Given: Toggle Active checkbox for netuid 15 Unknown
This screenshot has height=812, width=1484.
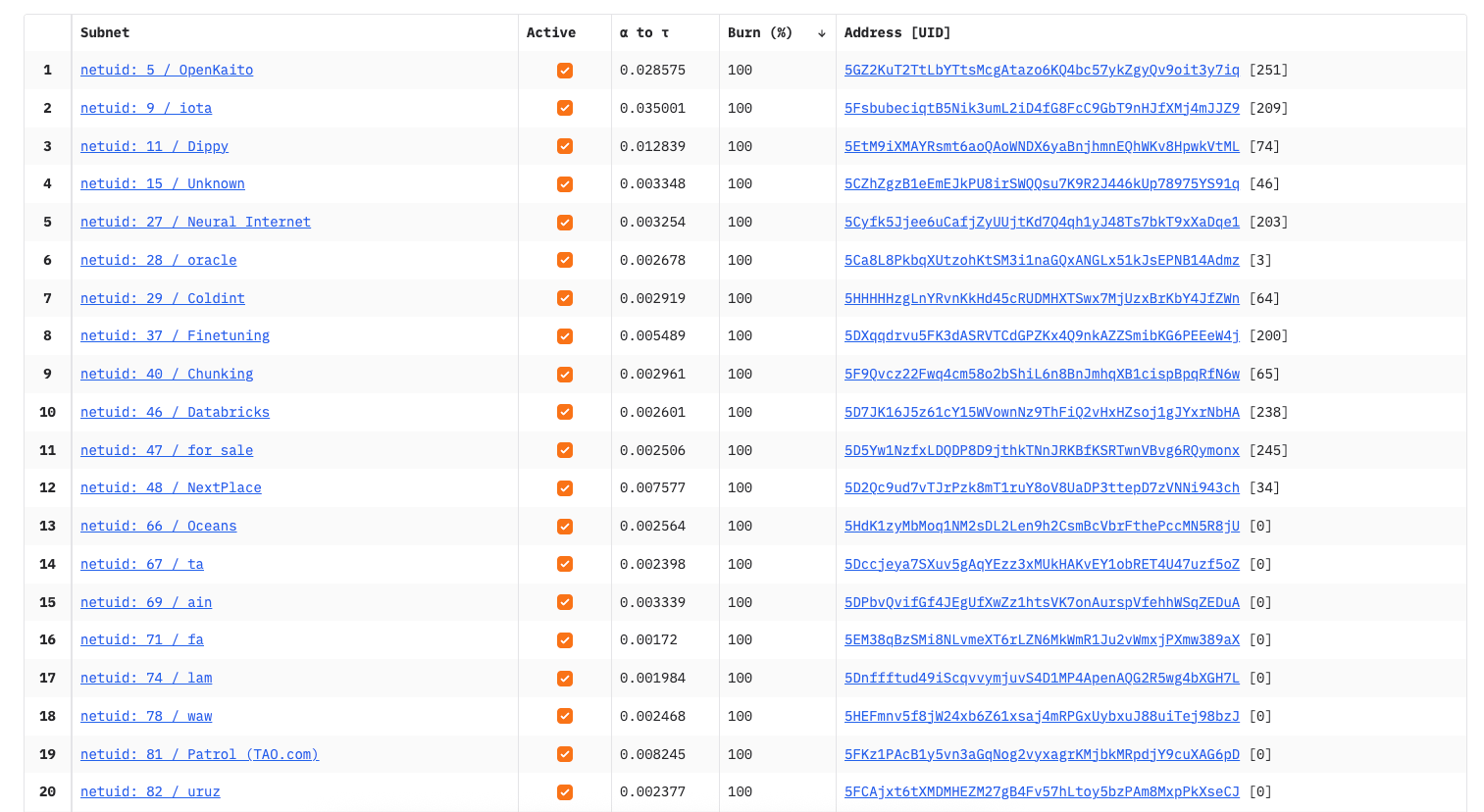Looking at the screenshot, I should pyautogui.click(x=565, y=184).
